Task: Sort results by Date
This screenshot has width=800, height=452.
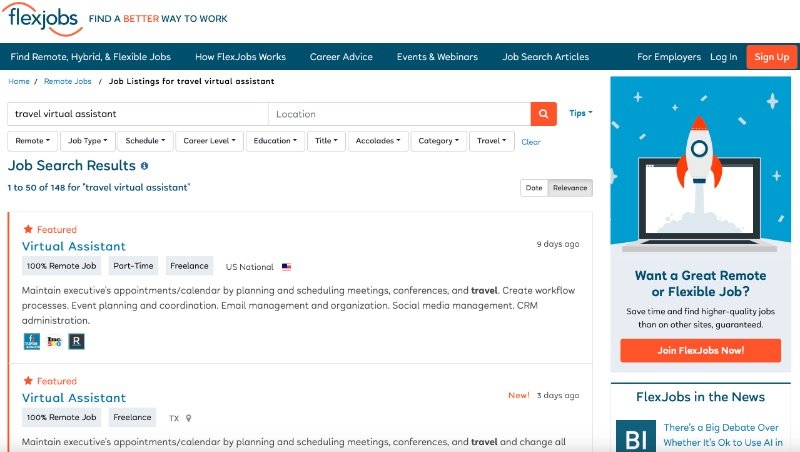Action: pos(534,188)
